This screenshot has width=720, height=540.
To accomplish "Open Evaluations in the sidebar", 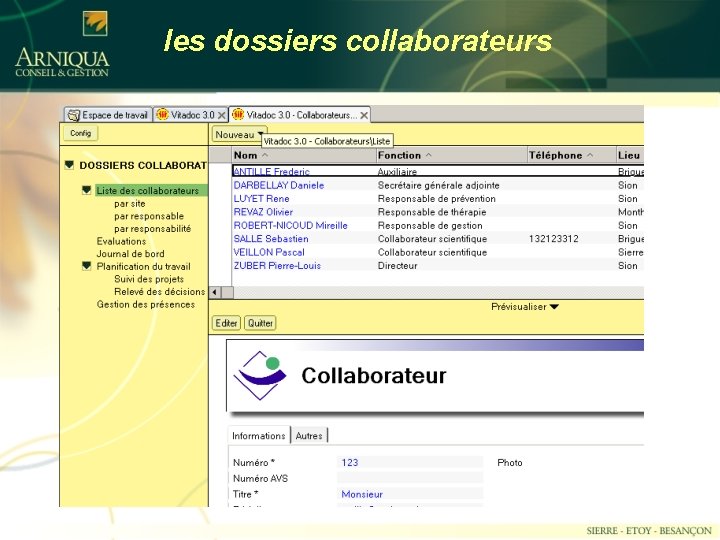I will click(x=121, y=241).
